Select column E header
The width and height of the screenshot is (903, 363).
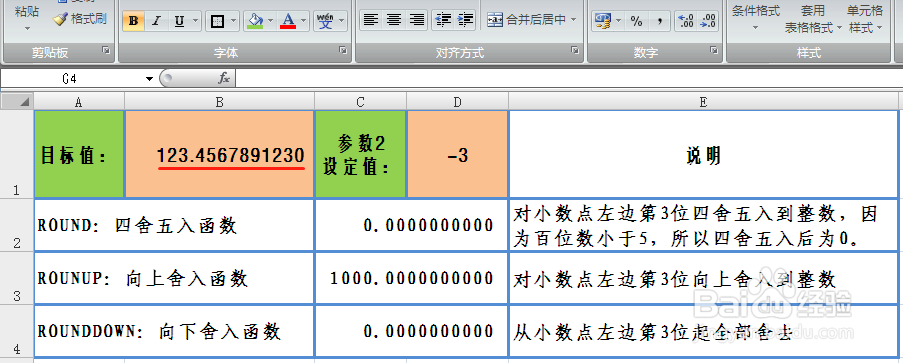point(703,102)
